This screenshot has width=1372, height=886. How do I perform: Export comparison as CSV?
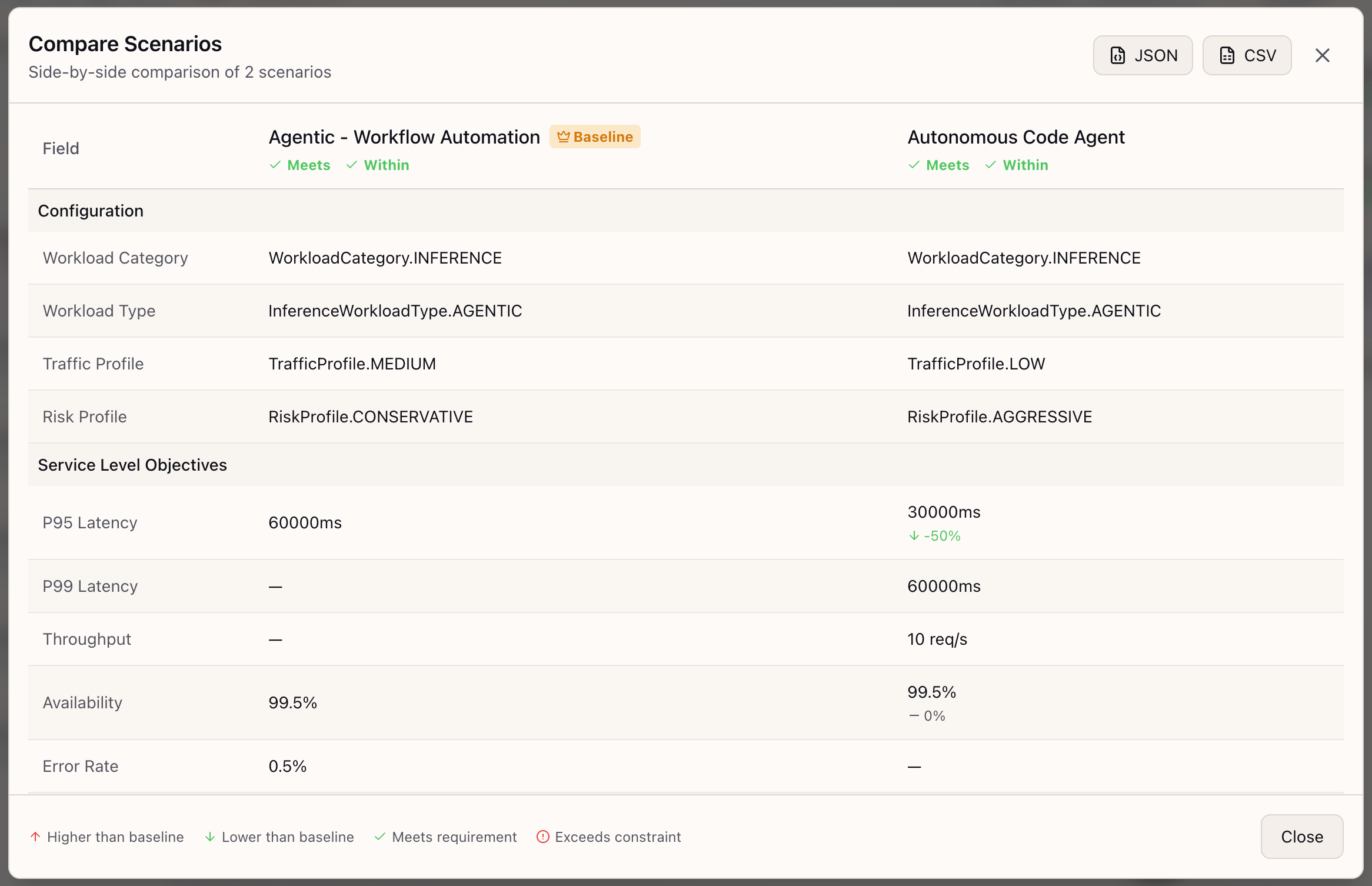pos(1247,55)
